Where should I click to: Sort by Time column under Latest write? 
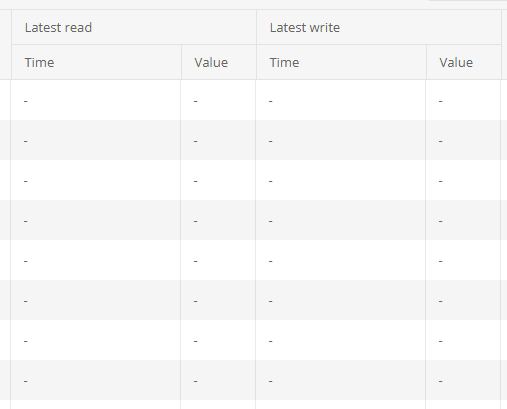(x=341, y=62)
